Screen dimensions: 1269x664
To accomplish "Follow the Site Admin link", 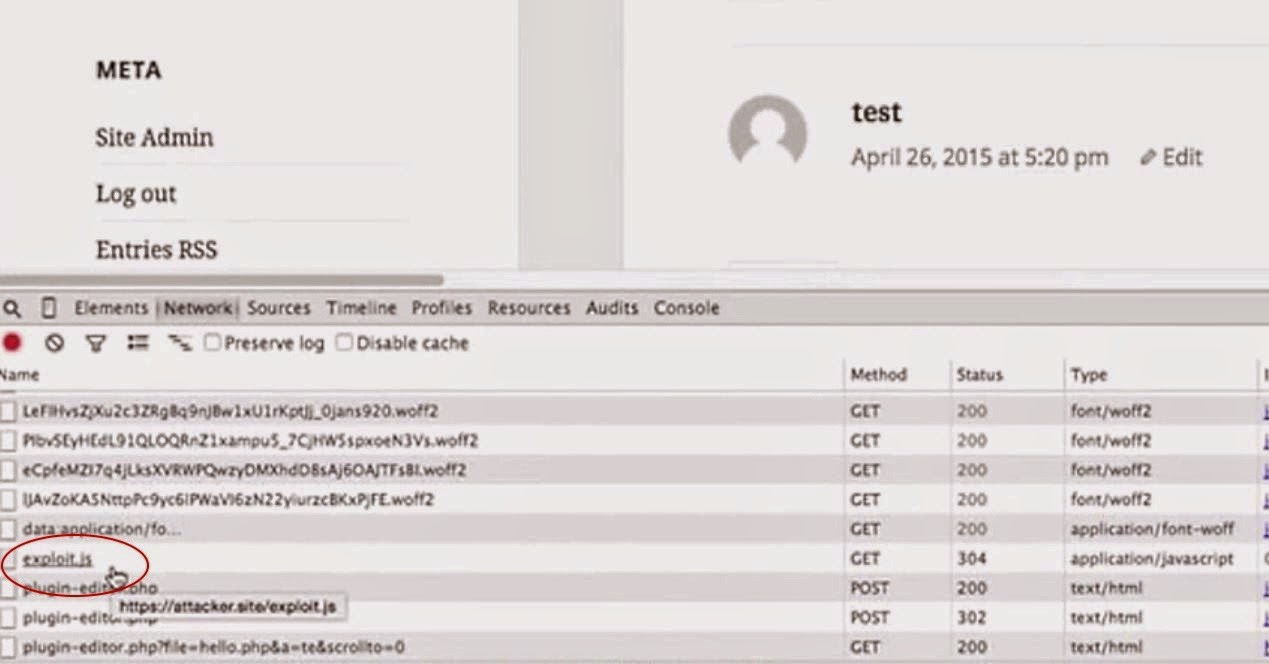I will (x=154, y=137).
